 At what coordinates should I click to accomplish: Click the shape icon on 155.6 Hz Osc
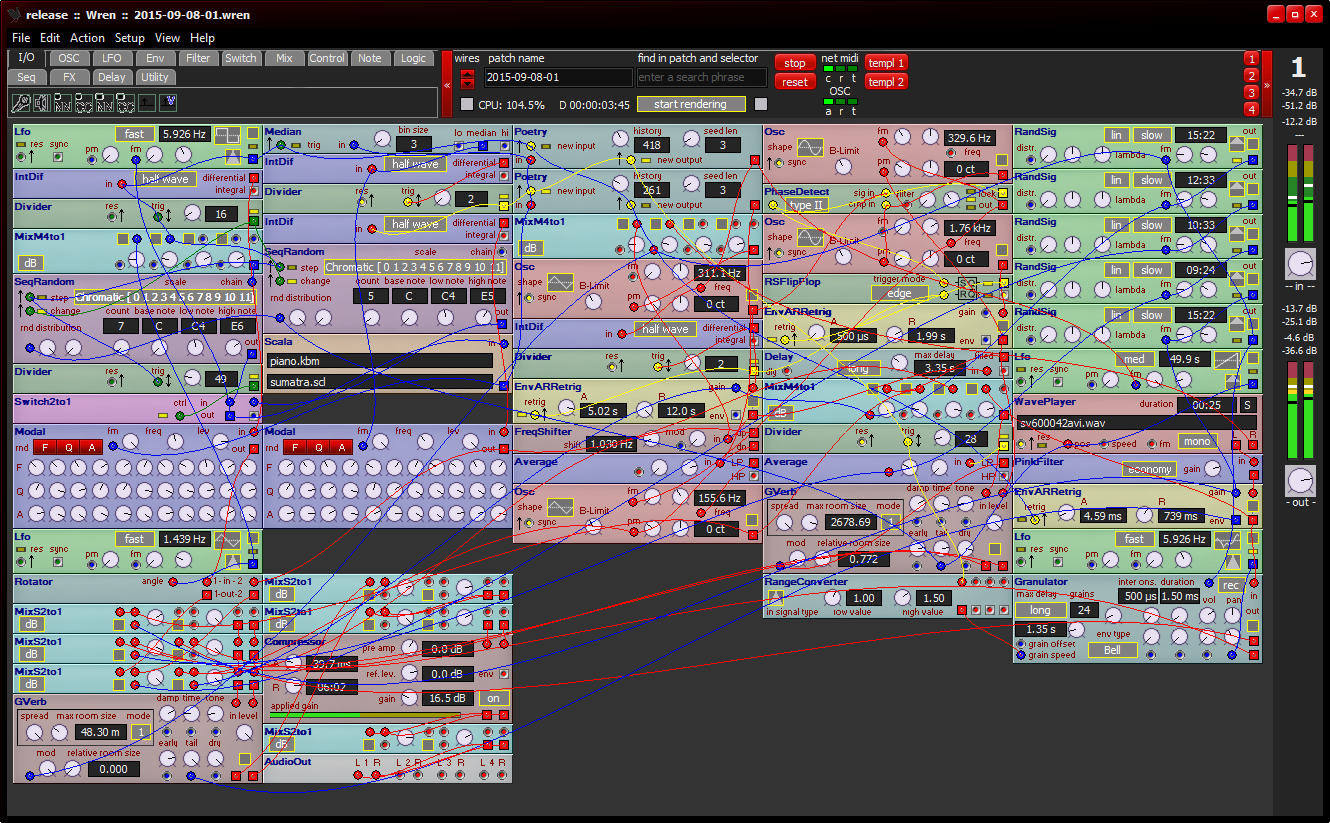560,507
